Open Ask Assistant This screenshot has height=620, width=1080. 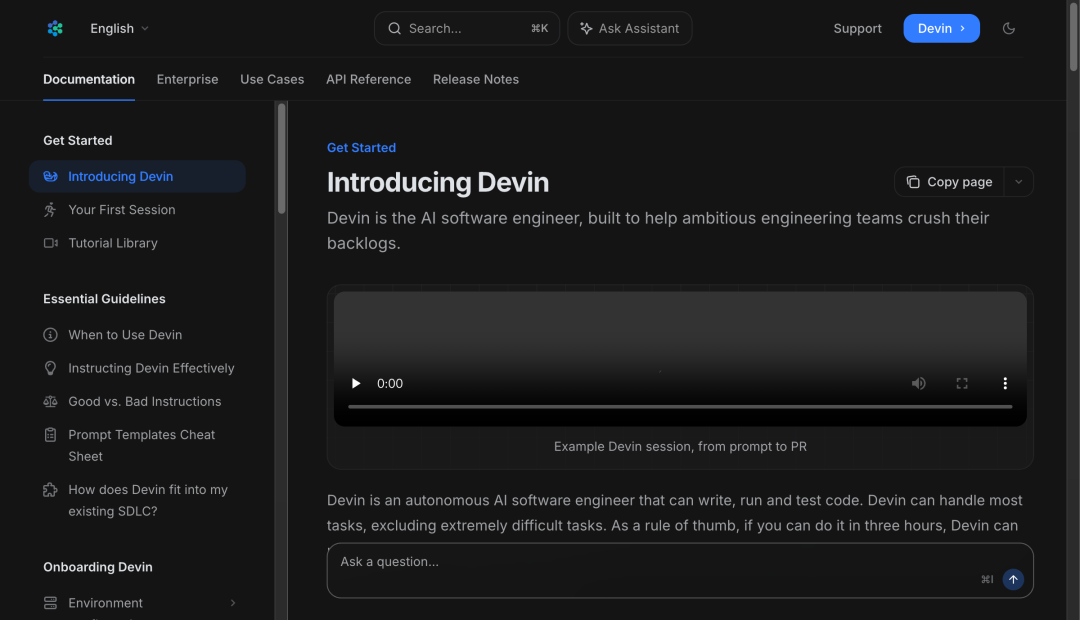630,28
